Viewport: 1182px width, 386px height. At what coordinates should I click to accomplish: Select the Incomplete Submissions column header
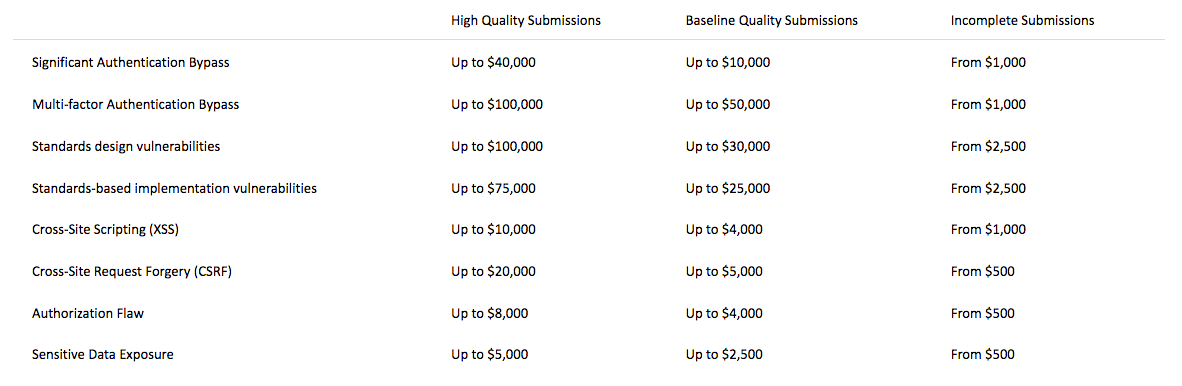tap(1023, 20)
